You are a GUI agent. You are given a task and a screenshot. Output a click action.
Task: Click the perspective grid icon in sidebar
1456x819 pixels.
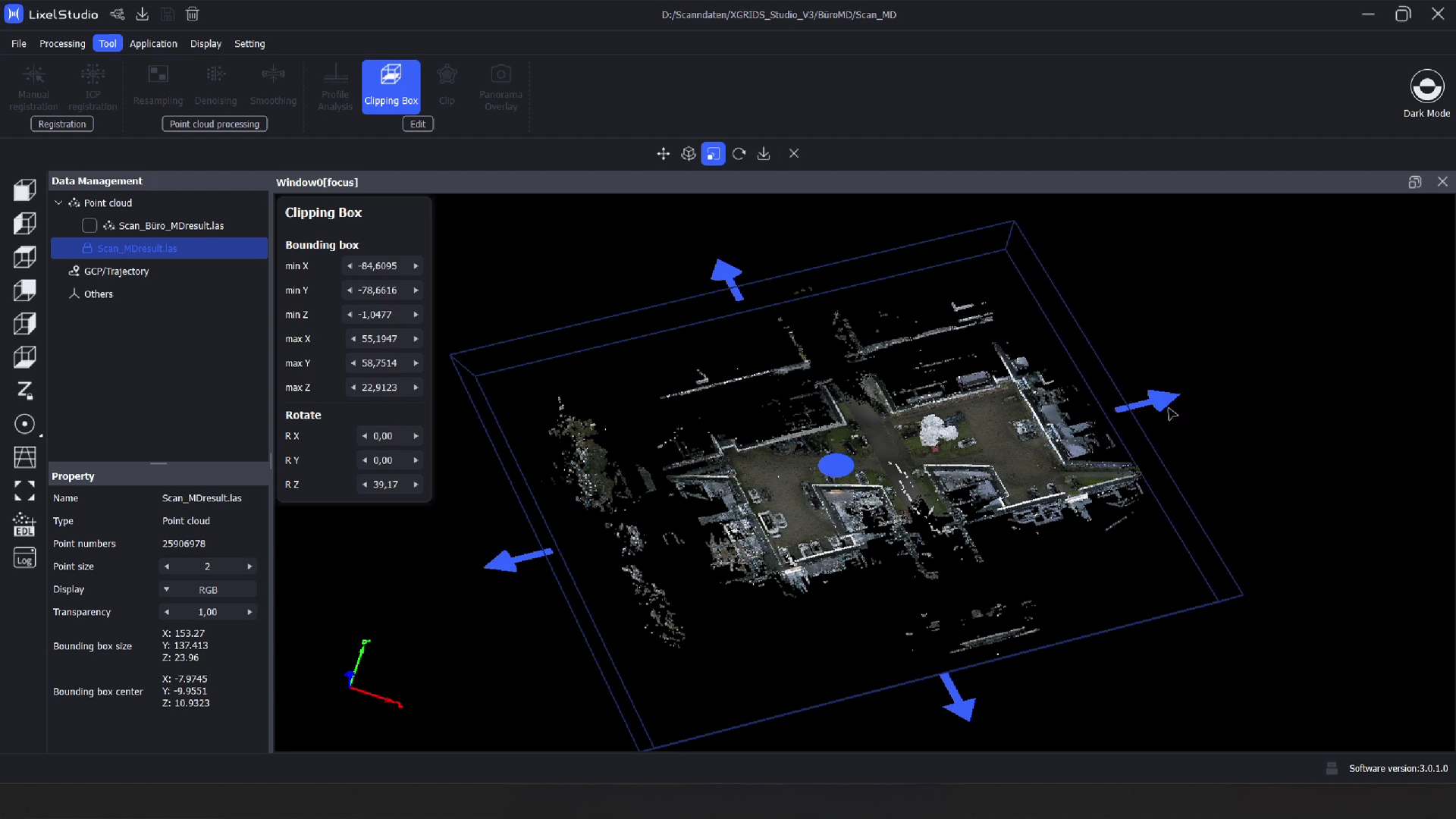tap(24, 457)
